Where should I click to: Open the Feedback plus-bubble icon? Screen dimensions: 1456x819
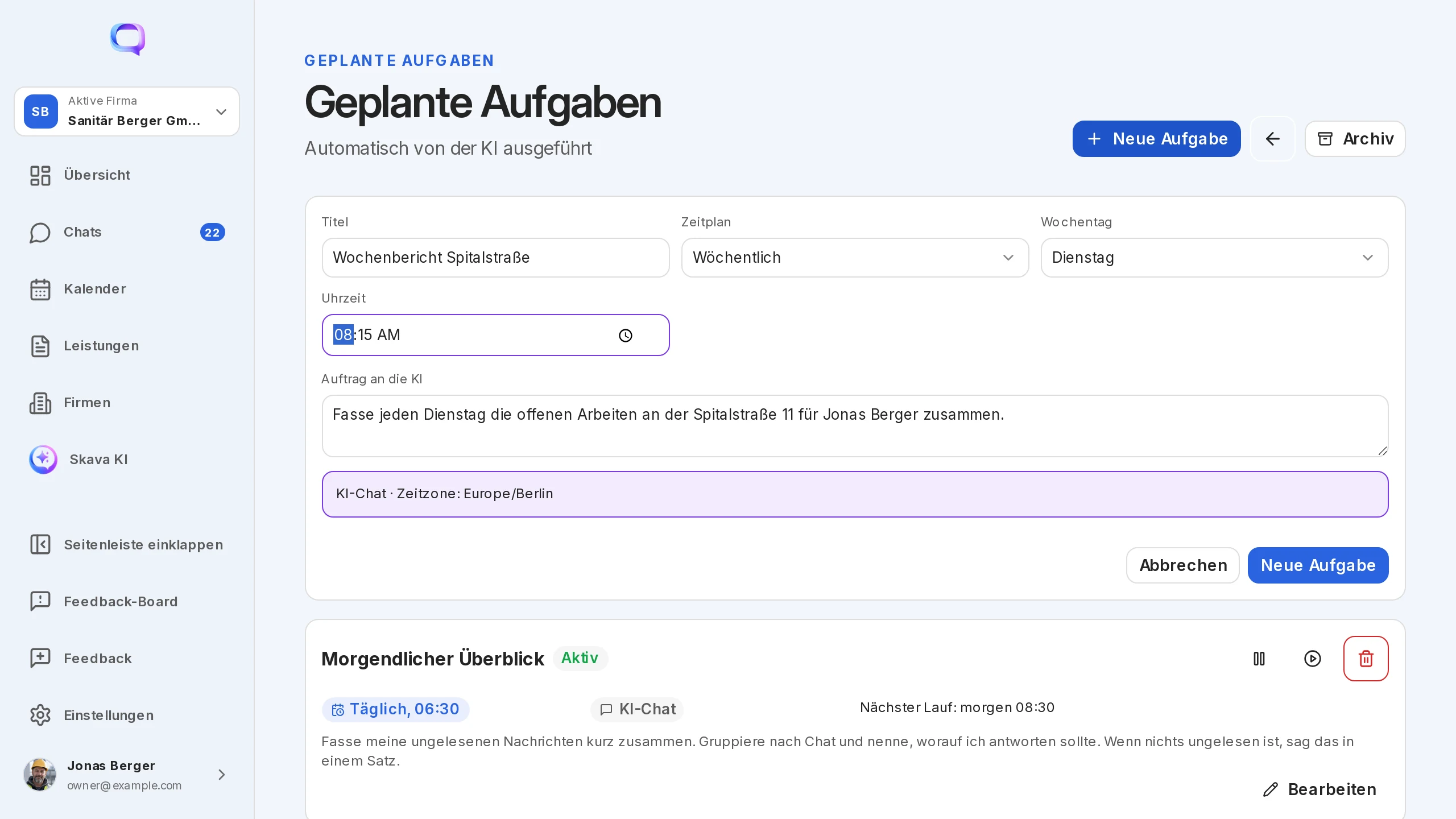click(40, 659)
